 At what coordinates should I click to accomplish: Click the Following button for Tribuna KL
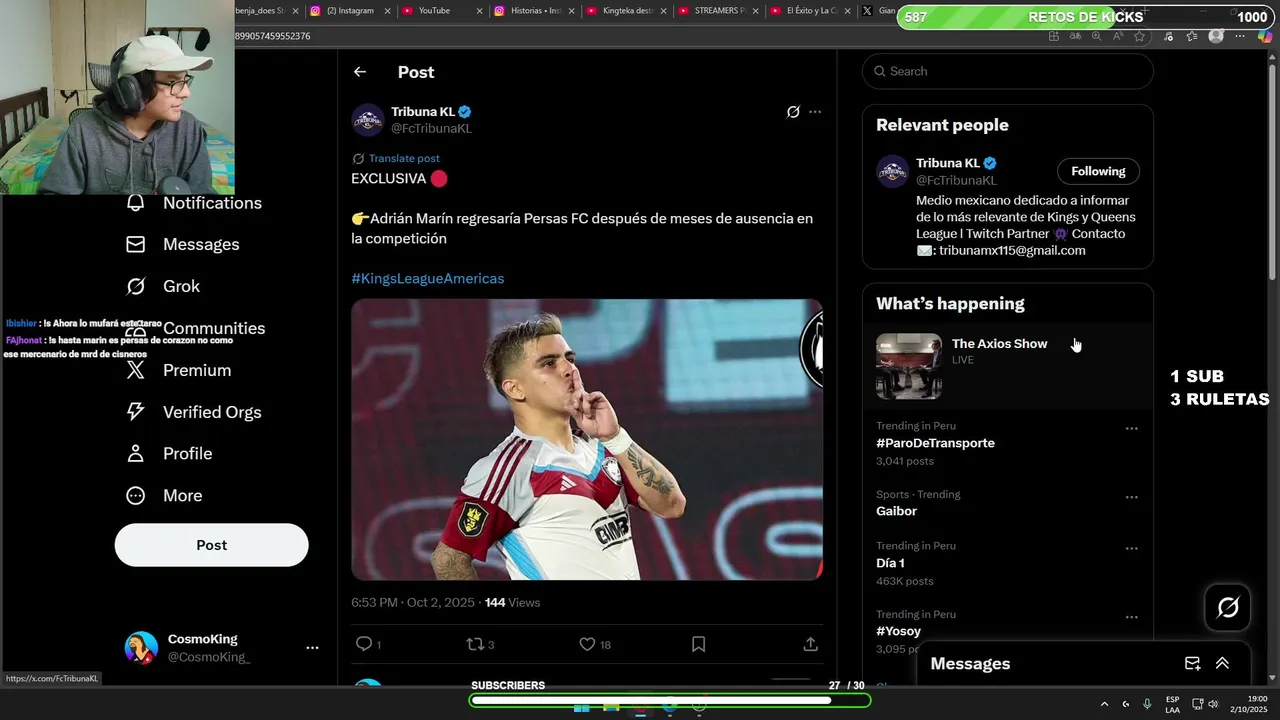click(x=1098, y=171)
